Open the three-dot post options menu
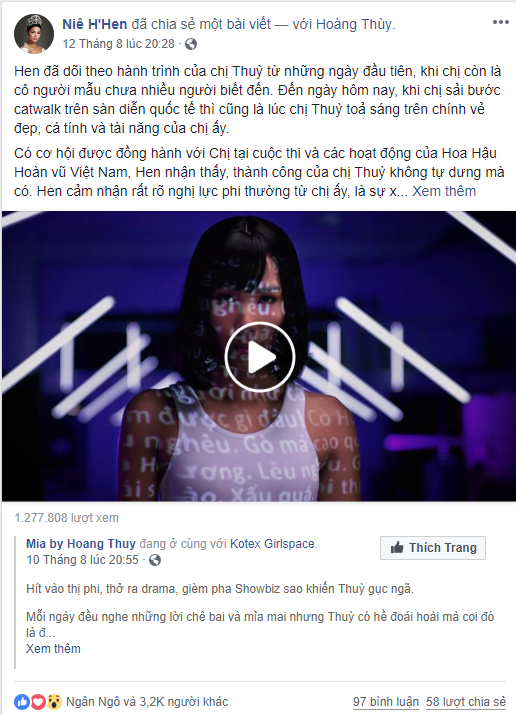This screenshot has width=516, height=715. [x=501, y=22]
